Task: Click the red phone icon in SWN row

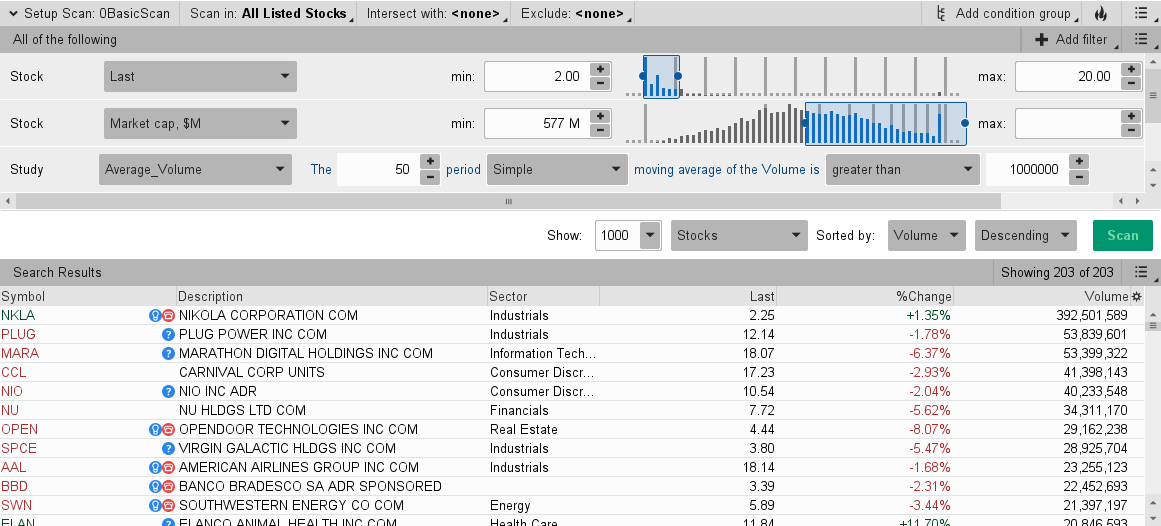Action: [168, 505]
